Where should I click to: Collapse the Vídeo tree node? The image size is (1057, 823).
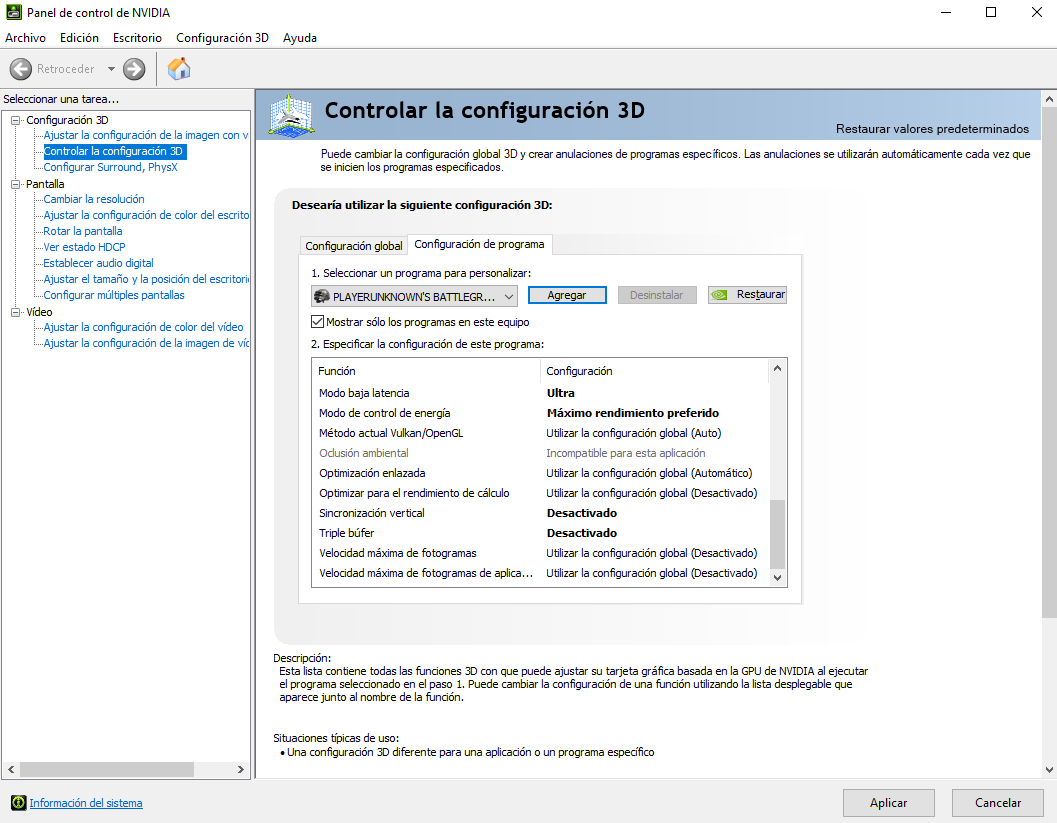[x=16, y=312]
